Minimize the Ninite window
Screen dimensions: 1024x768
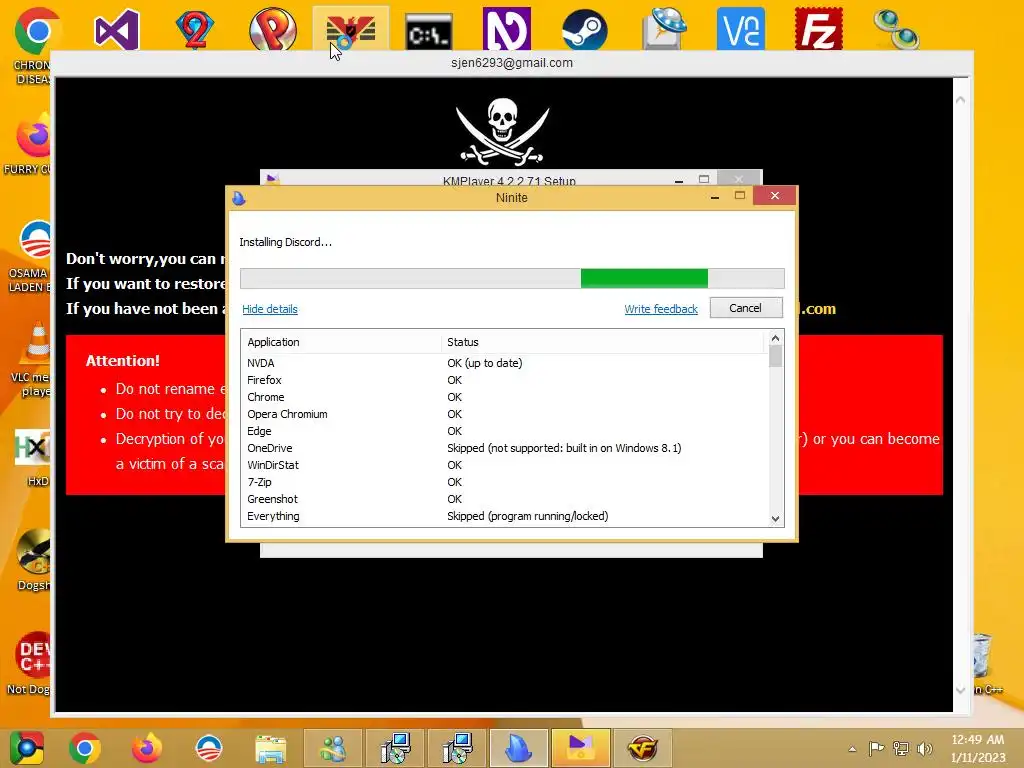point(715,196)
